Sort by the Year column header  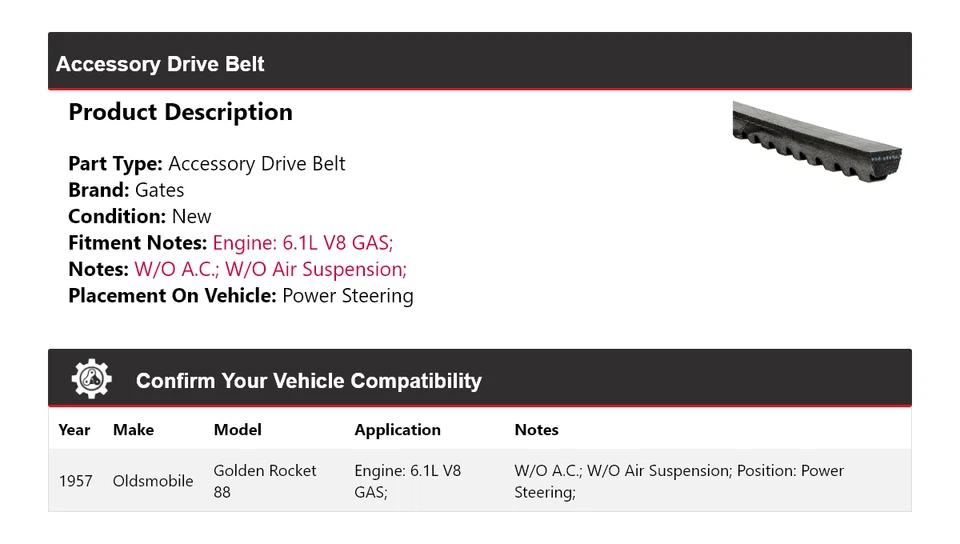[74, 430]
